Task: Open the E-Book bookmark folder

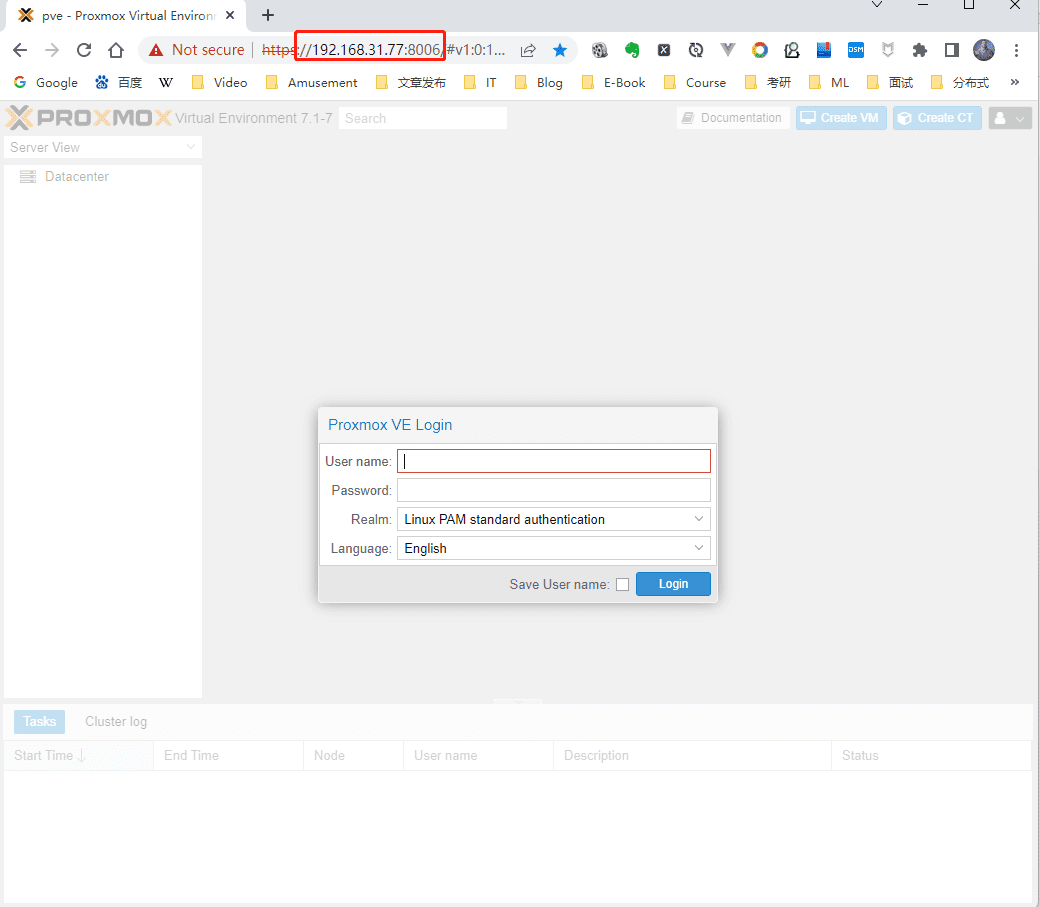Action: tap(614, 82)
